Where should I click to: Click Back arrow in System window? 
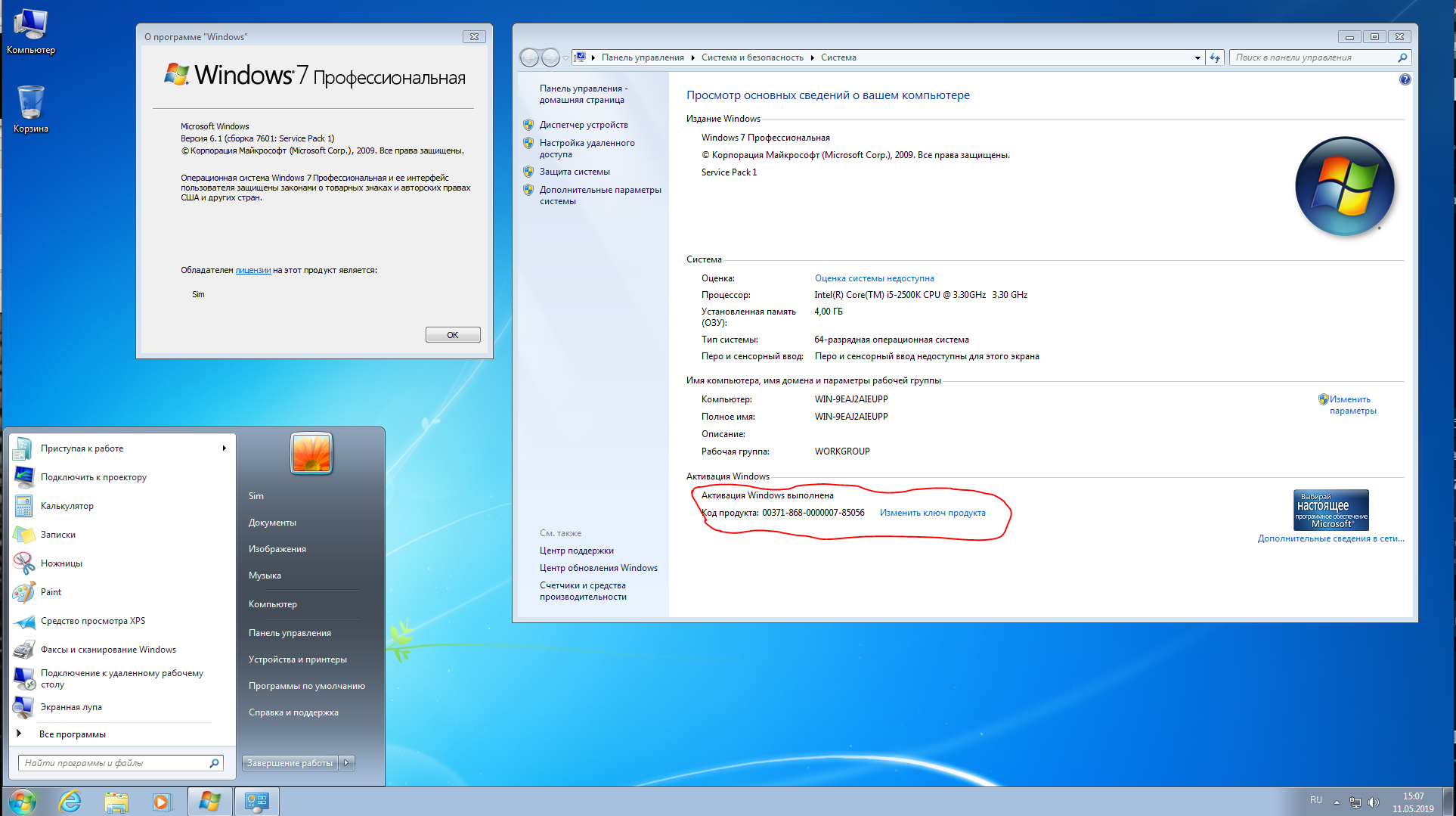tap(529, 57)
